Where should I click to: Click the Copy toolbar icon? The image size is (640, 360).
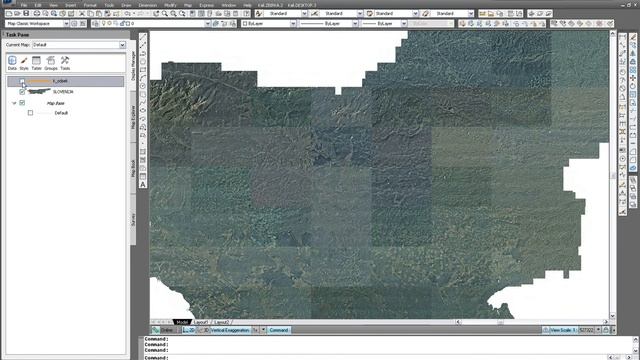tap(90, 13)
